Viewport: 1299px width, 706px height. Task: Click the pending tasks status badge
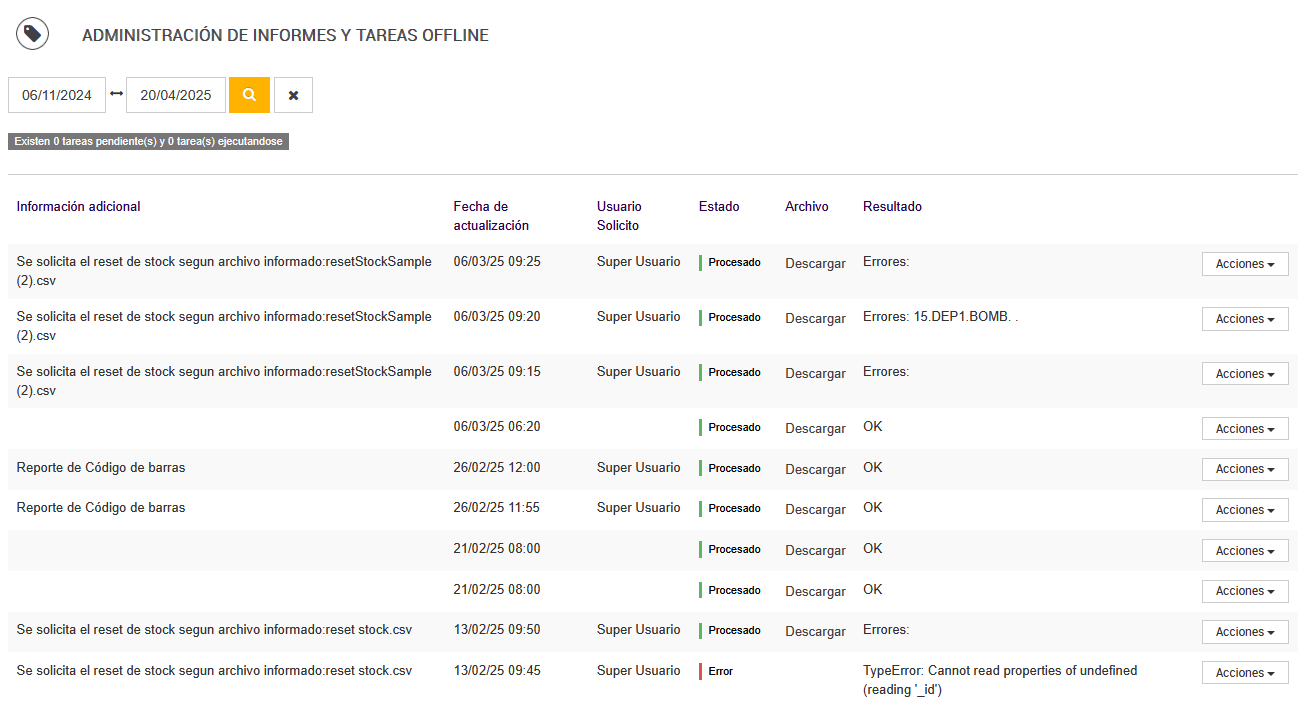pyautogui.click(x=148, y=142)
